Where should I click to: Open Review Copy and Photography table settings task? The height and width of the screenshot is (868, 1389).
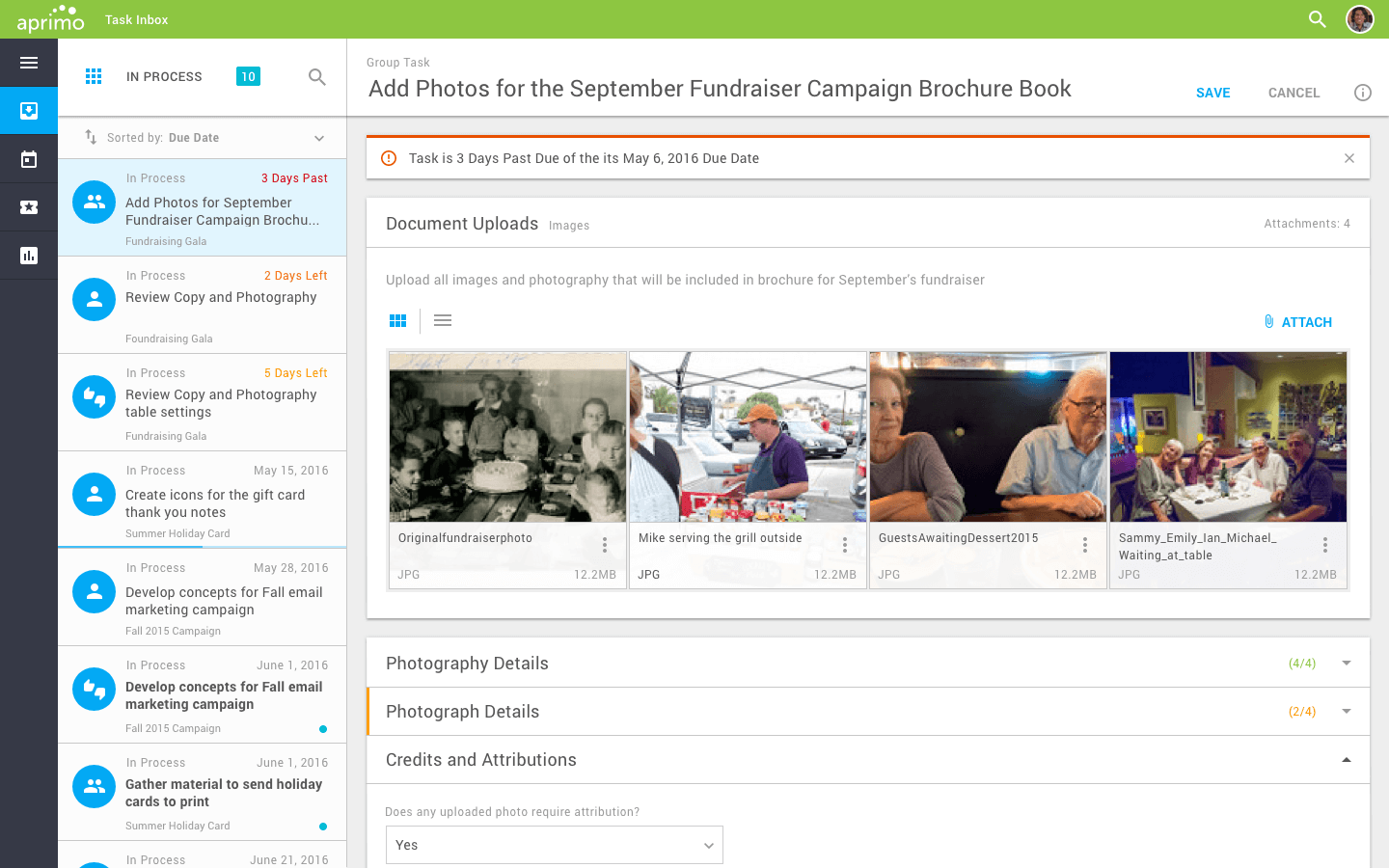tap(203, 402)
